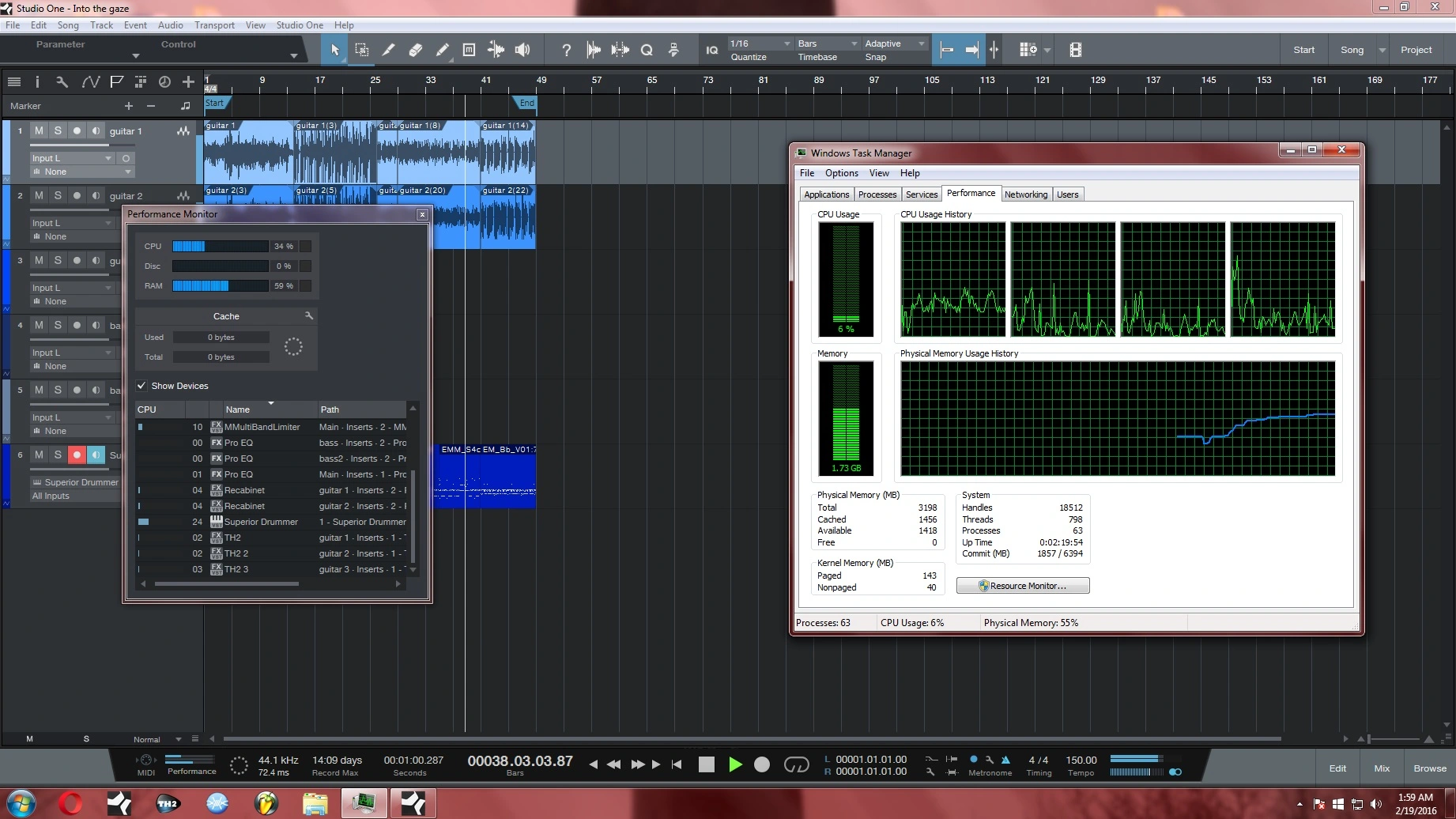The image size is (1456, 819).
Task: Return to zero transport button
Action: 677,764
